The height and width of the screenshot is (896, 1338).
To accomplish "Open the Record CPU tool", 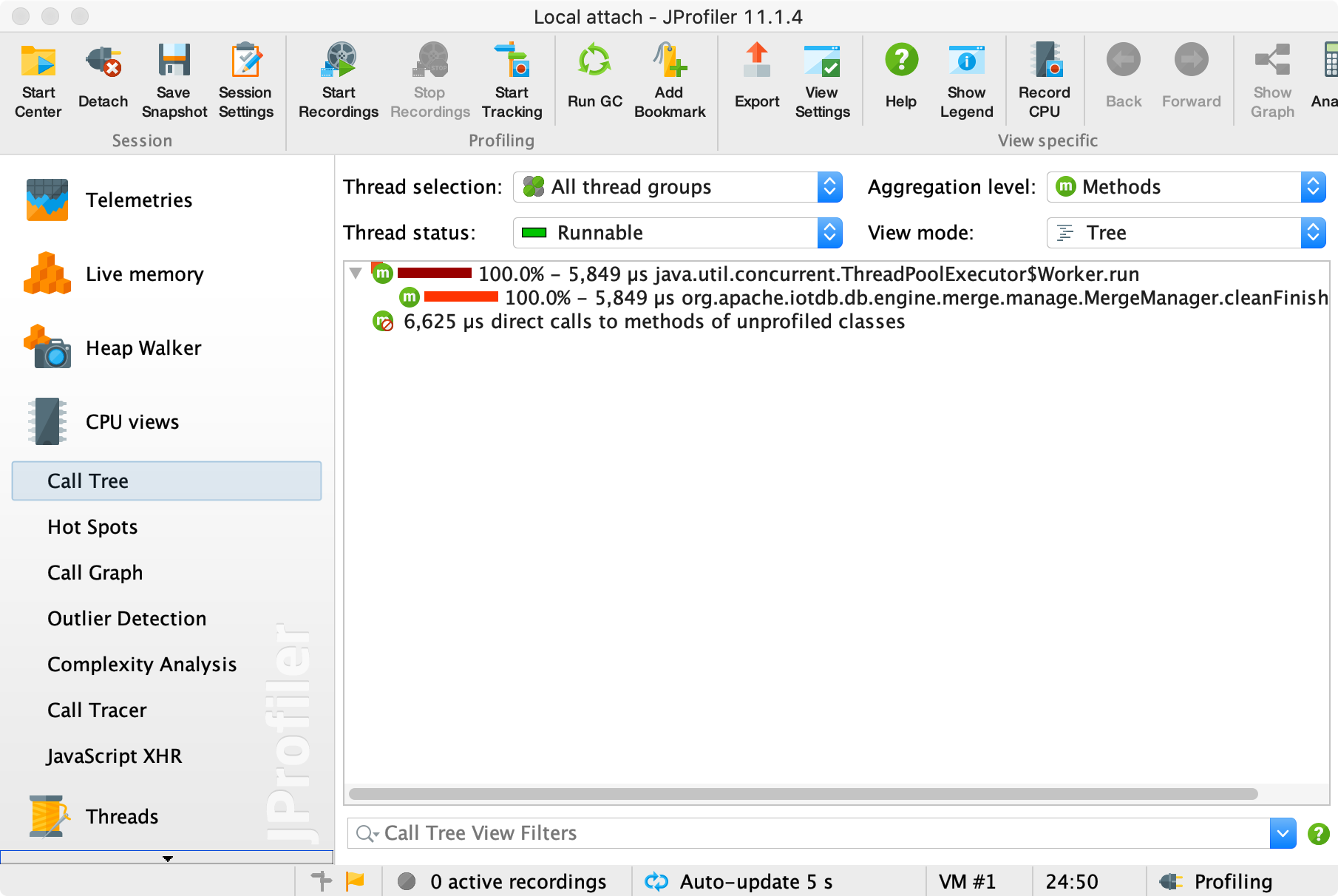I will pyautogui.click(x=1045, y=78).
